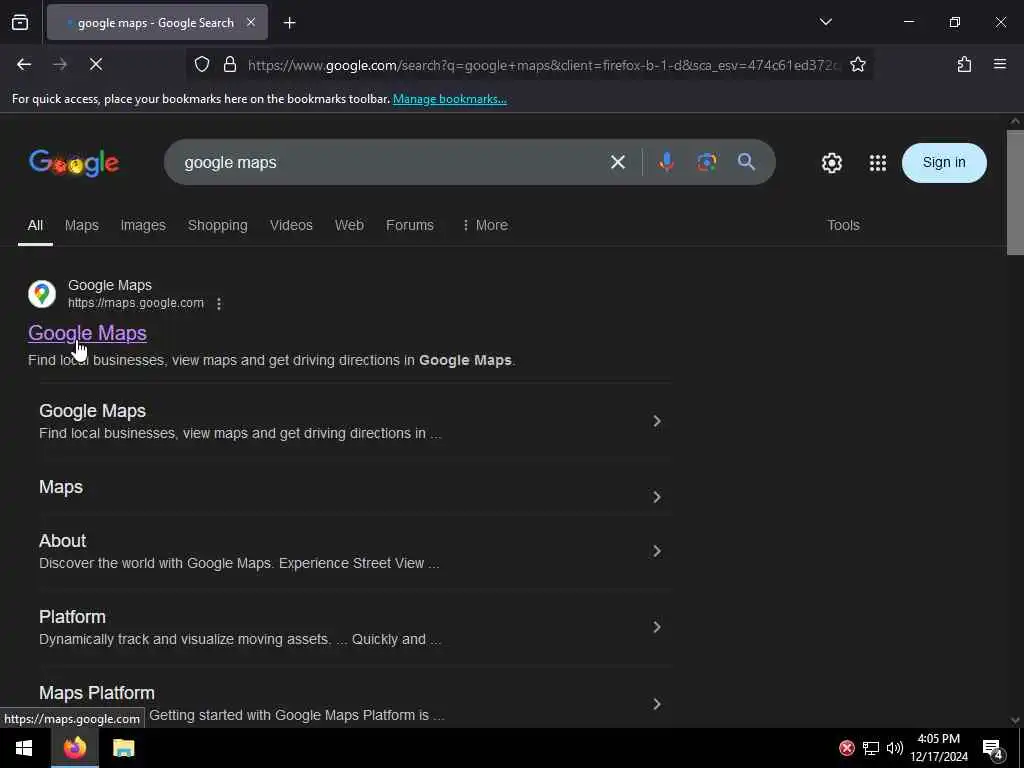View site security padlock information
Screen dimensions: 1024x768
[229, 64]
